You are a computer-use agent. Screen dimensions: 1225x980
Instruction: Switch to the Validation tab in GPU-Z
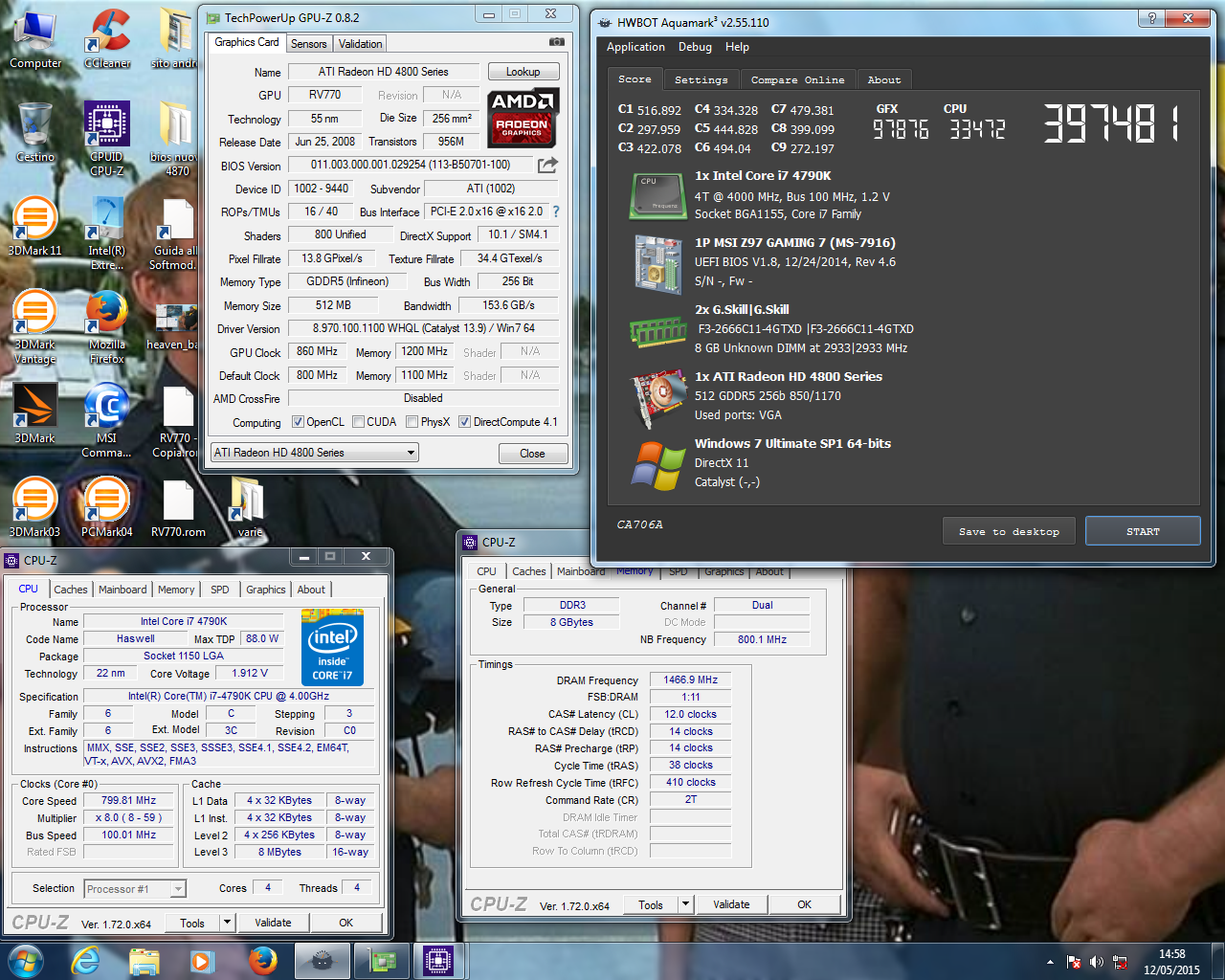tap(360, 44)
